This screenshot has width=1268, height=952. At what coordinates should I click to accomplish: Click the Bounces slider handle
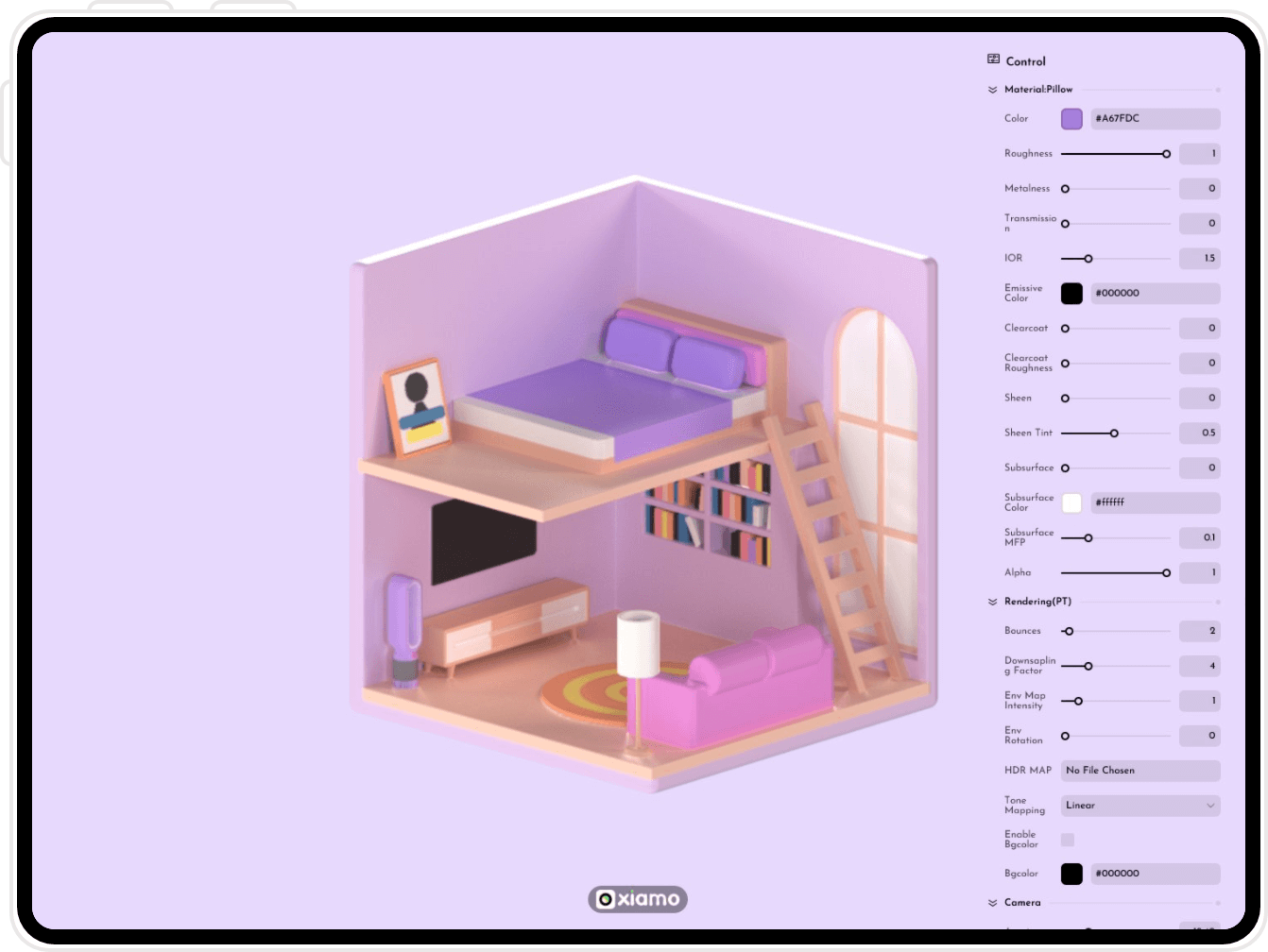point(1069,631)
